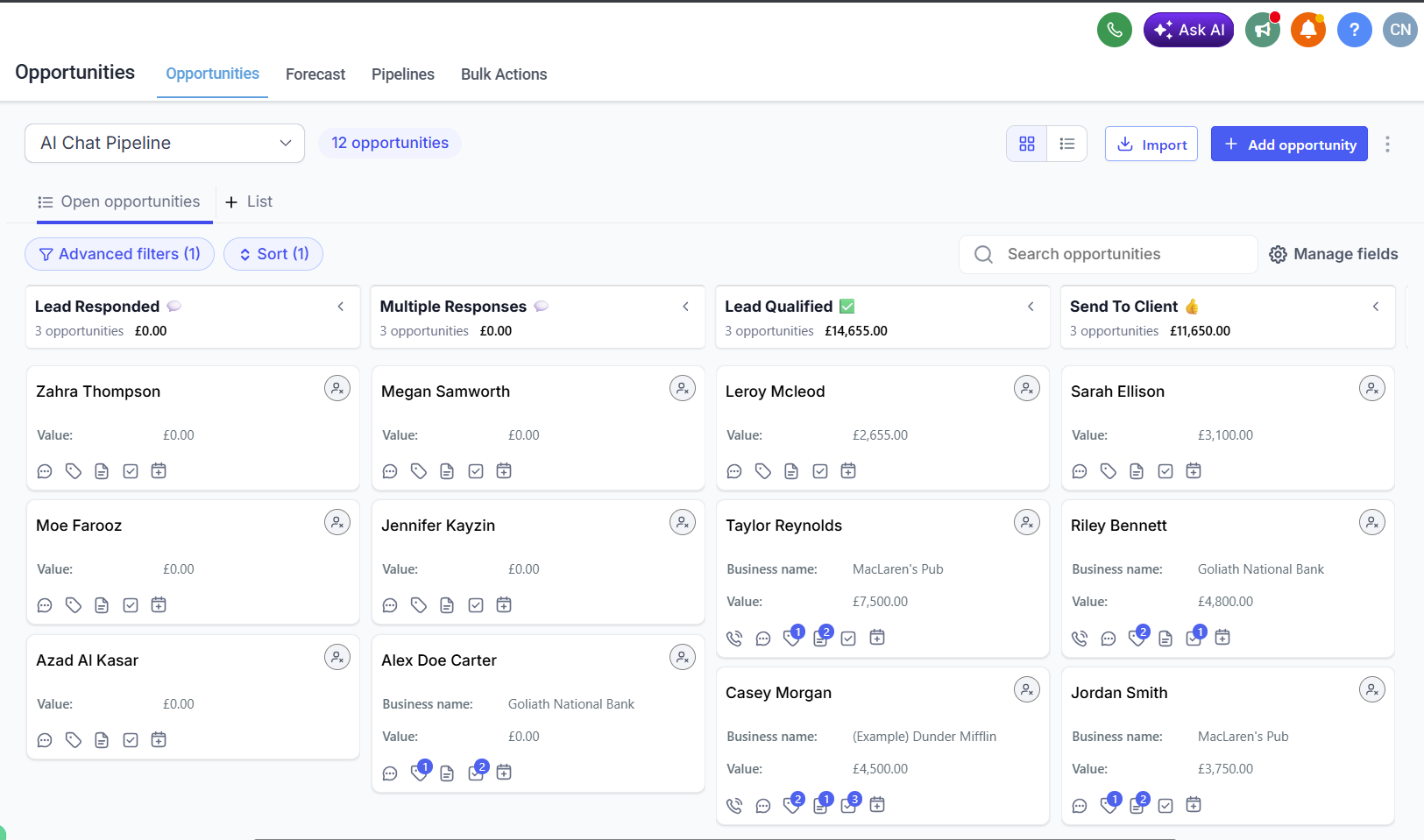The image size is (1424, 840).
Task: Open the orange notifications bell
Action: [x=1308, y=30]
